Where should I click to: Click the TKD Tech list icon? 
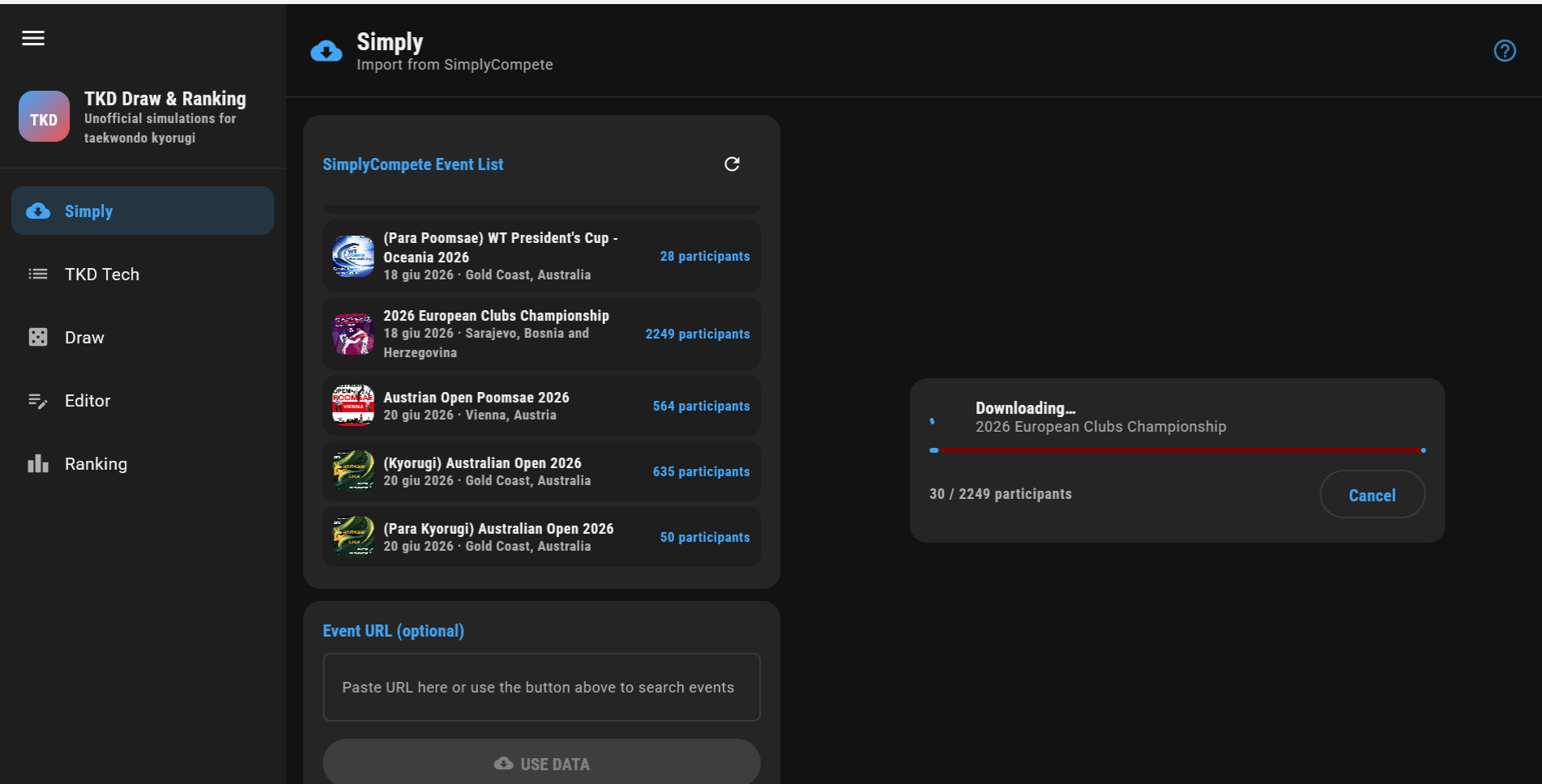click(38, 274)
